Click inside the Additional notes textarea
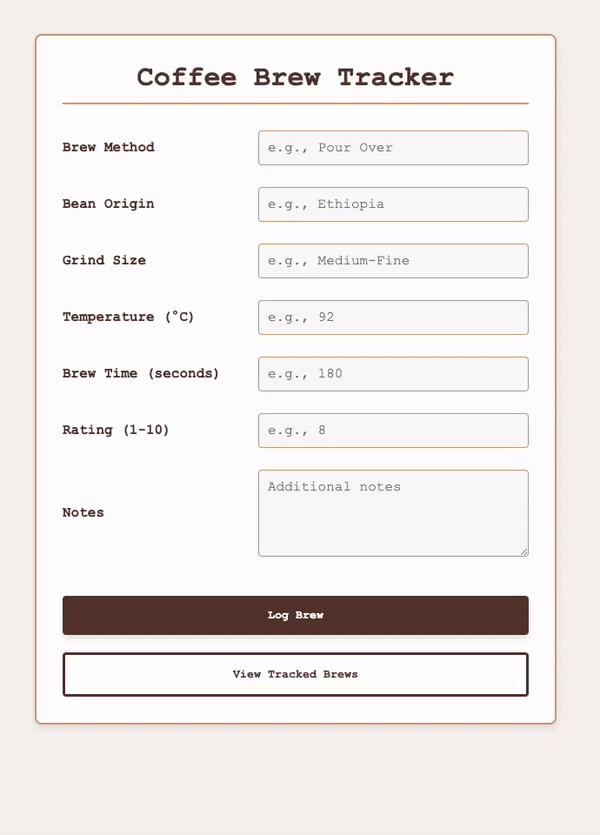This screenshot has height=835, width=600. coord(393,513)
